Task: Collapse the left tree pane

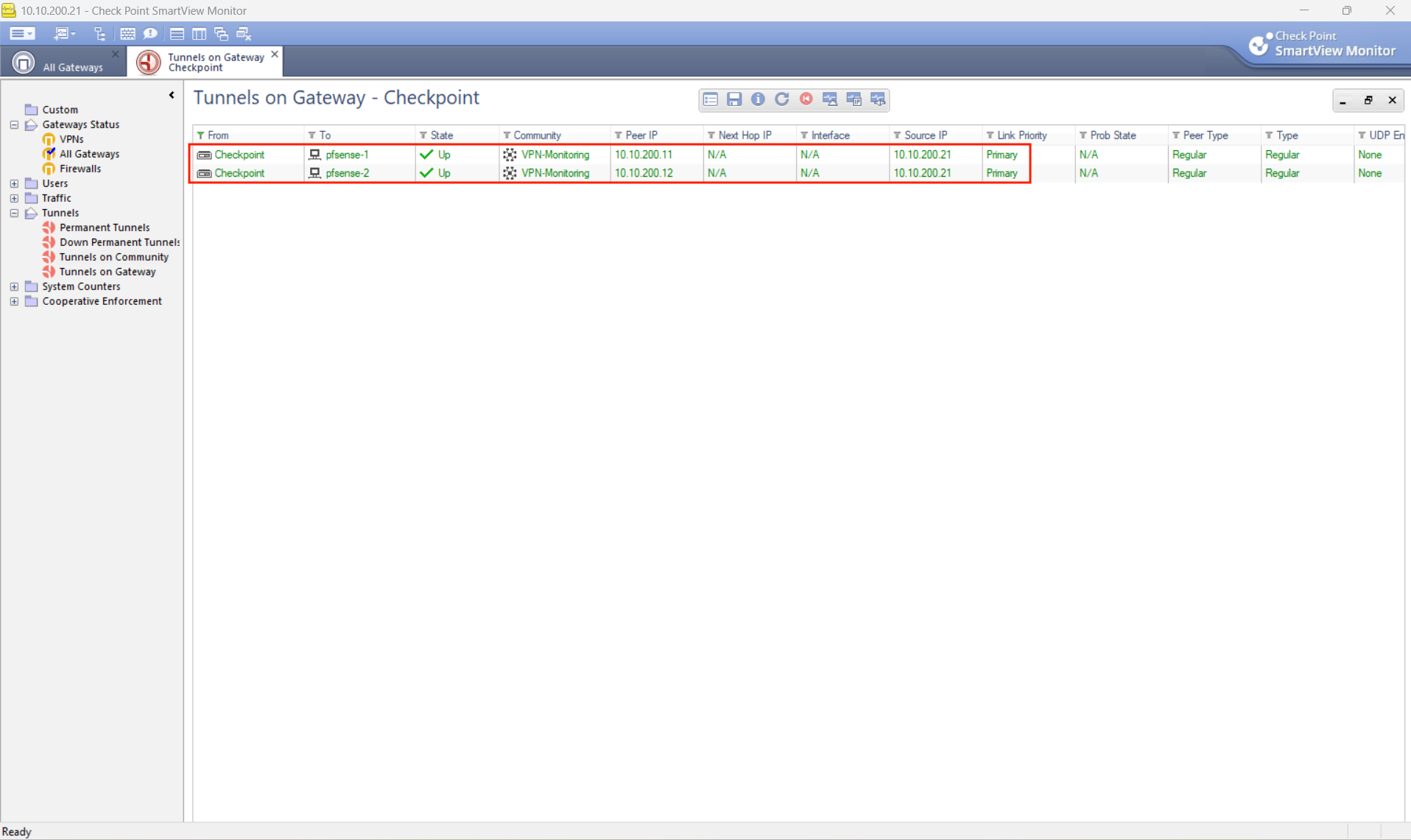Action: (x=172, y=95)
